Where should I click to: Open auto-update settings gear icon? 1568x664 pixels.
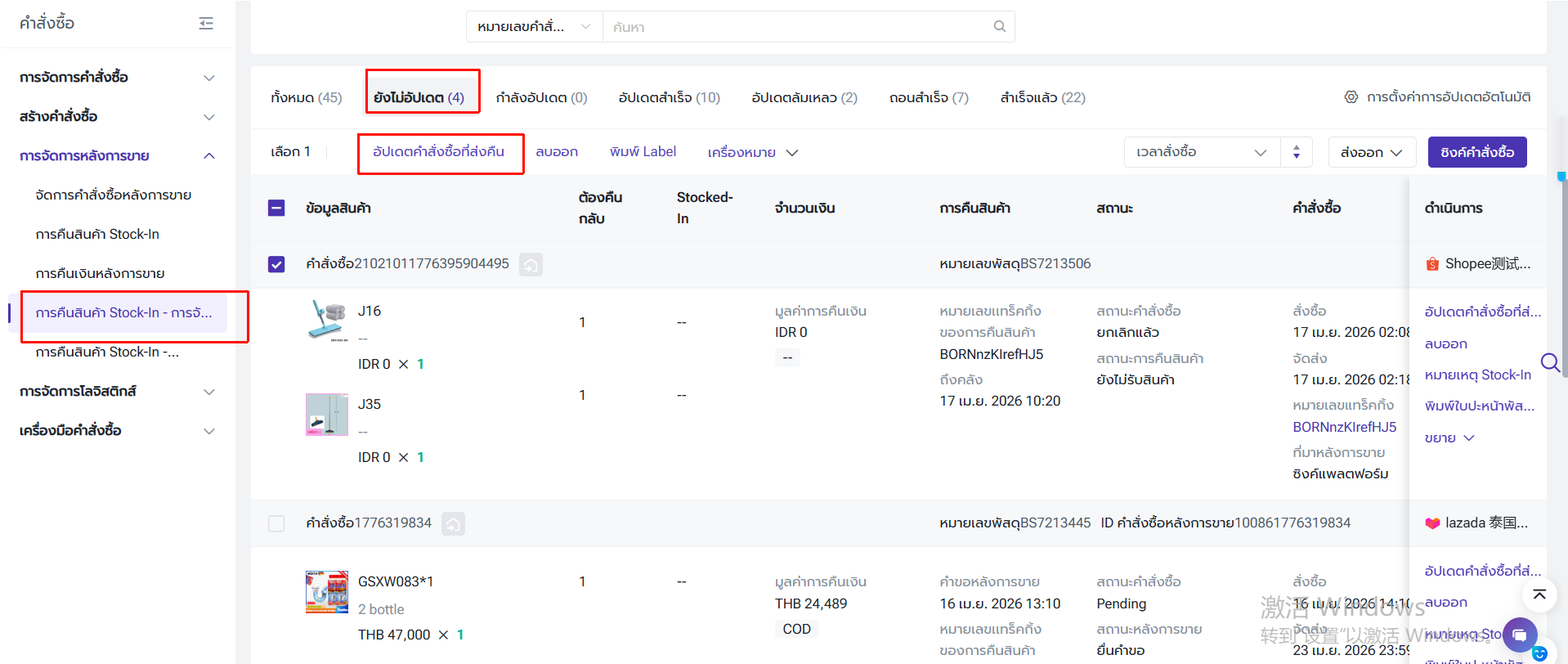tap(1351, 97)
